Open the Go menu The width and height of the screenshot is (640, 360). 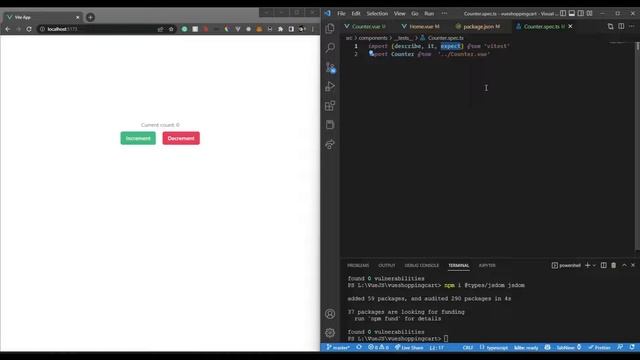point(415,13)
